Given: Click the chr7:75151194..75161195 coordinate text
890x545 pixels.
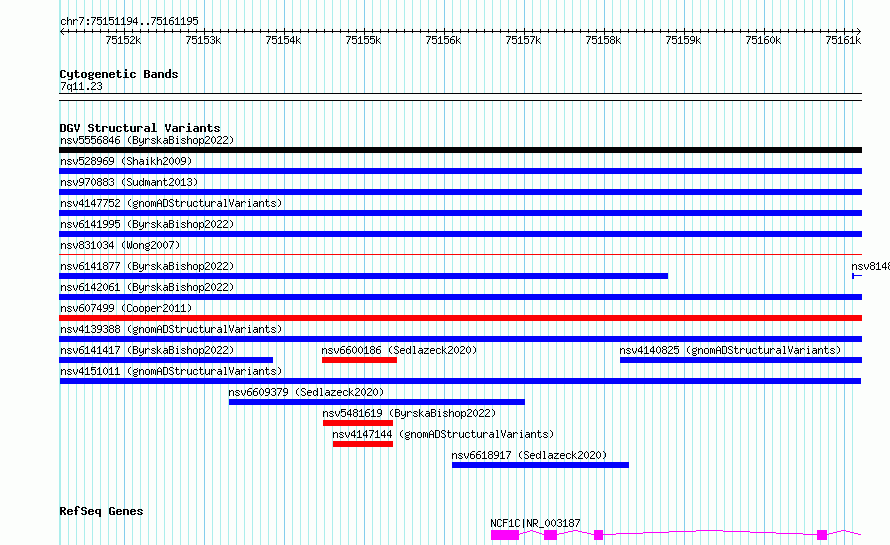Looking at the screenshot, I should point(129,21).
